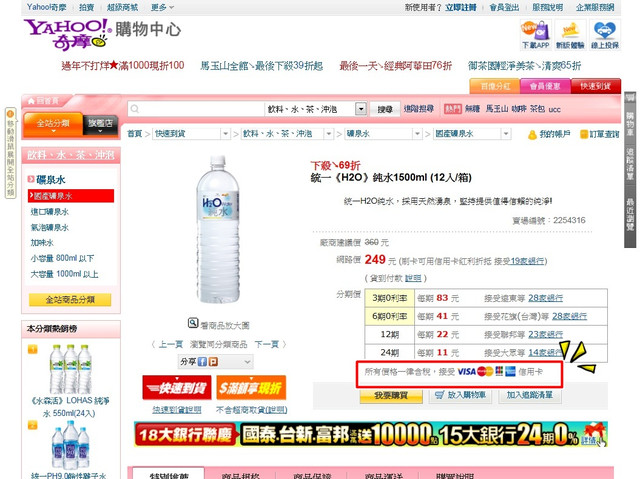This screenshot has width=640, height=479.
Task: Click the 加入追蹤清單 button
Action: click(x=529, y=395)
